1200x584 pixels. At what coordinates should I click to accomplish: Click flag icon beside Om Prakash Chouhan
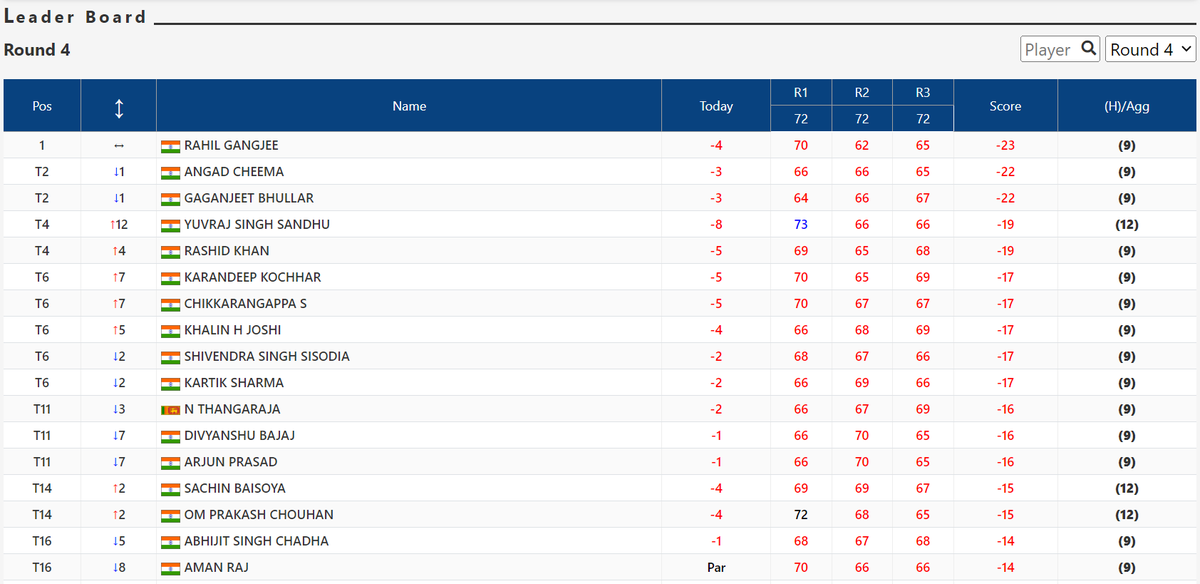[170, 515]
